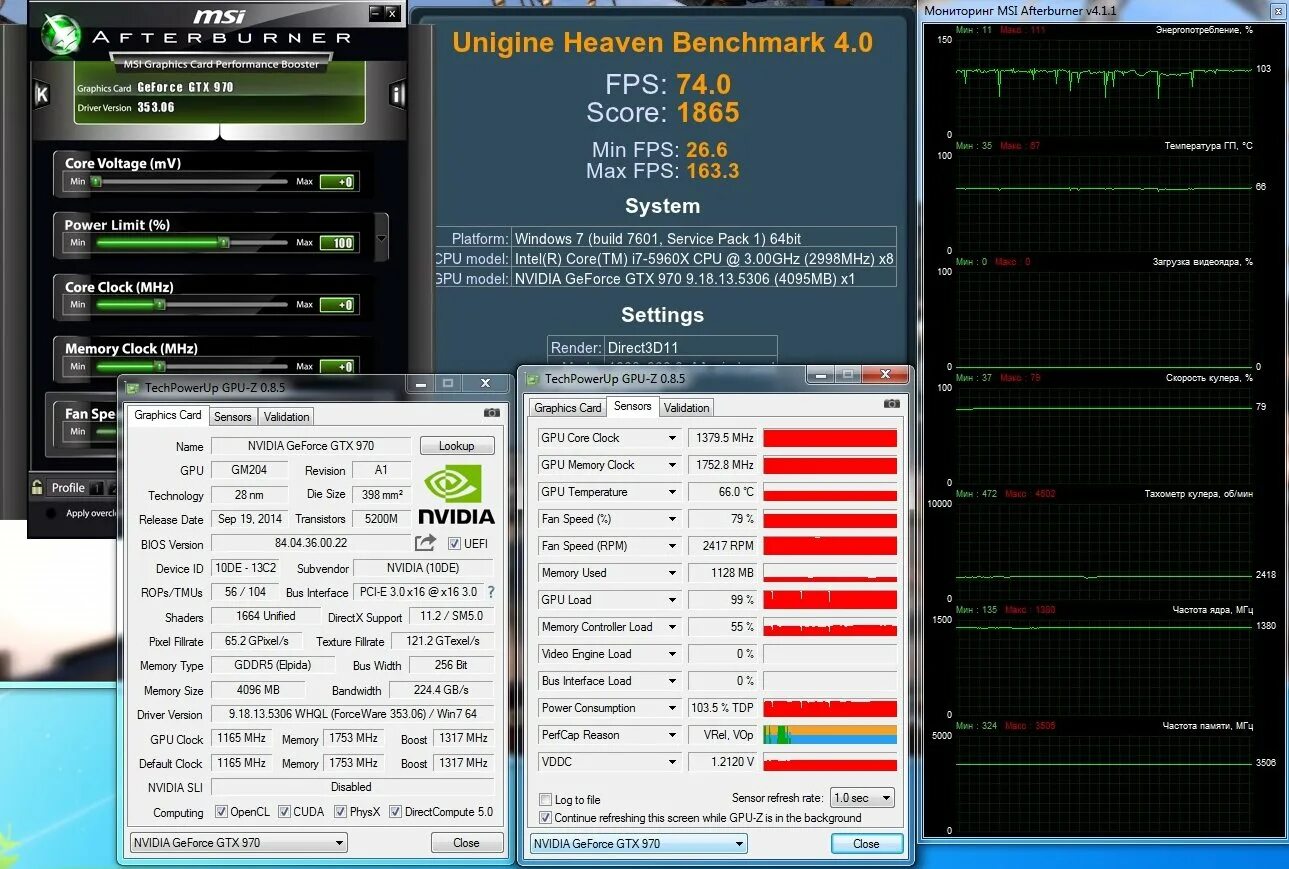Open the GPU Temperature sensor dropdown
The height and width of the screenshot is (869, 1289).
pyautogui.click(x=672, y=492)
